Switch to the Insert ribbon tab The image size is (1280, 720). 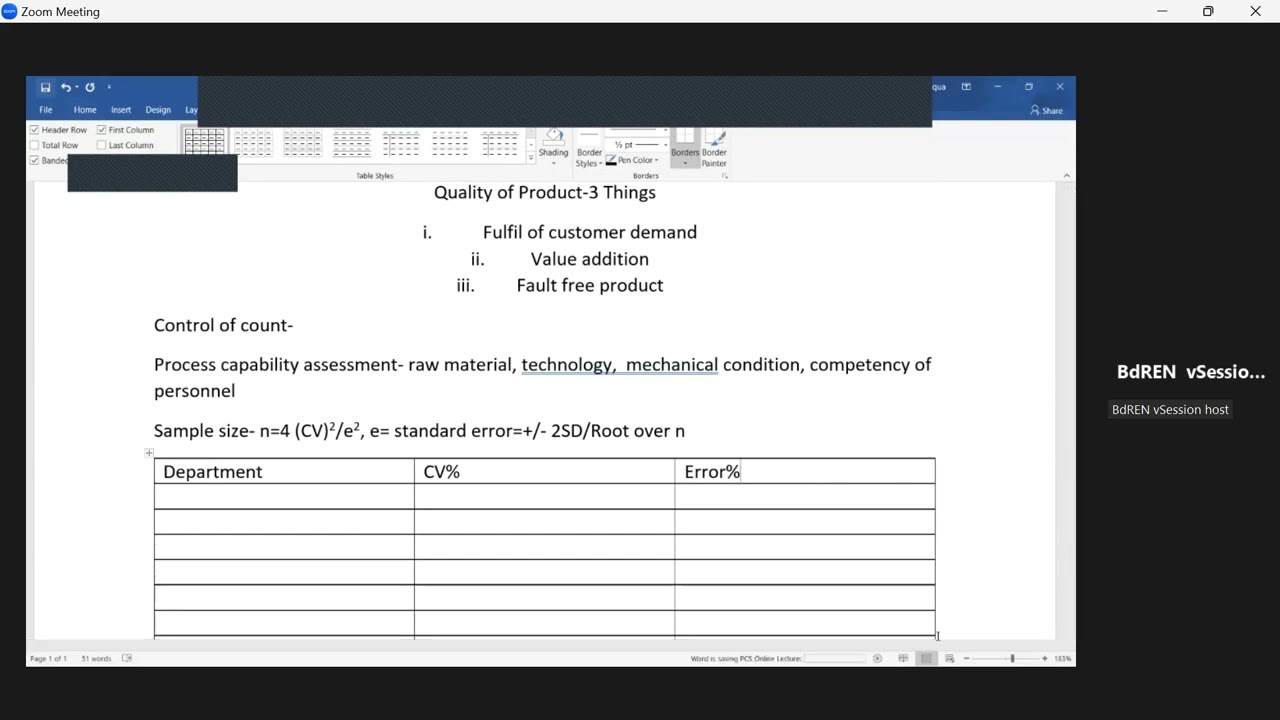pos(121,110)
